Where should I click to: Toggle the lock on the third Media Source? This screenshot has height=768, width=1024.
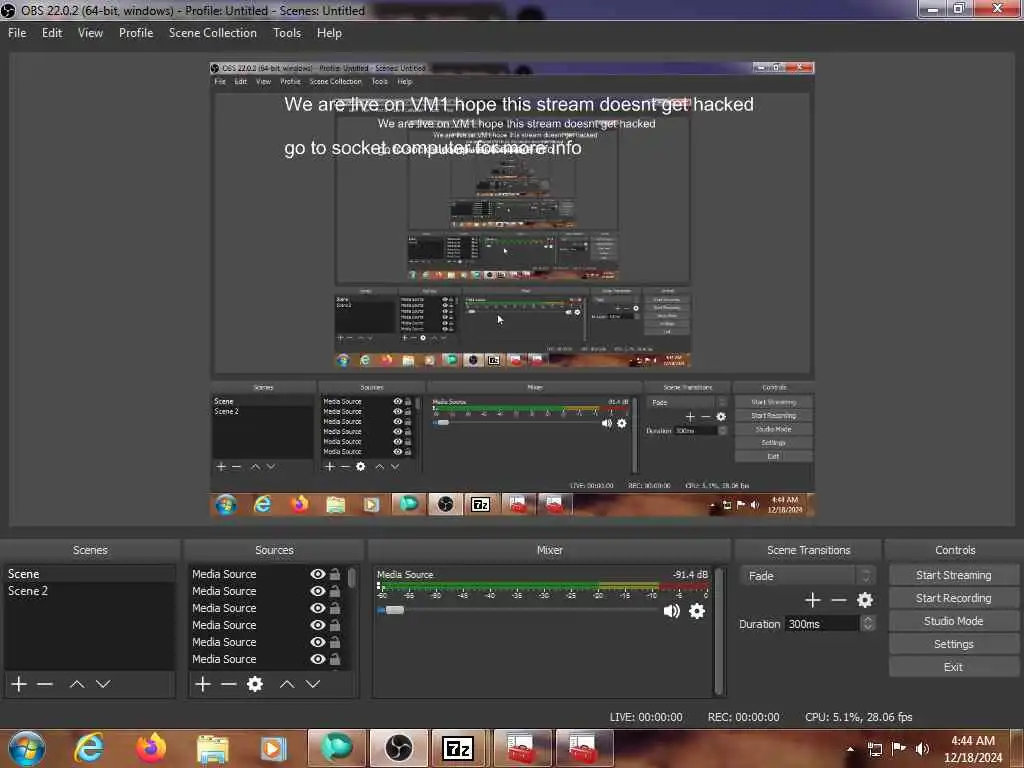tap(335, 608)
